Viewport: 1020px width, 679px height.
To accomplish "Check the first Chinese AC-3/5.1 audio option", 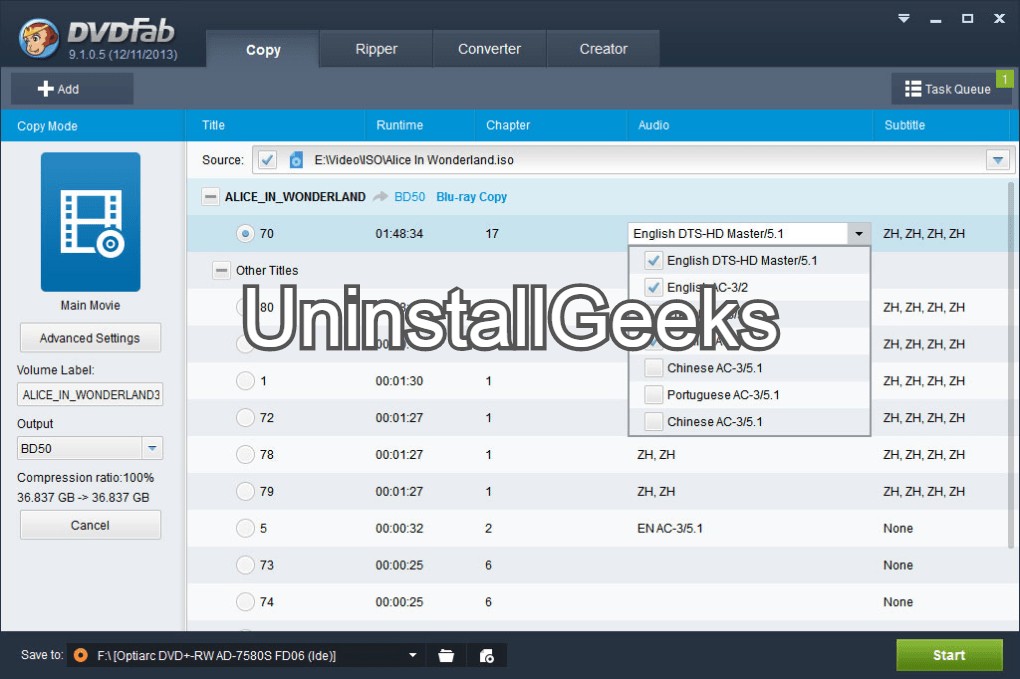I will [x=653, y=367].
